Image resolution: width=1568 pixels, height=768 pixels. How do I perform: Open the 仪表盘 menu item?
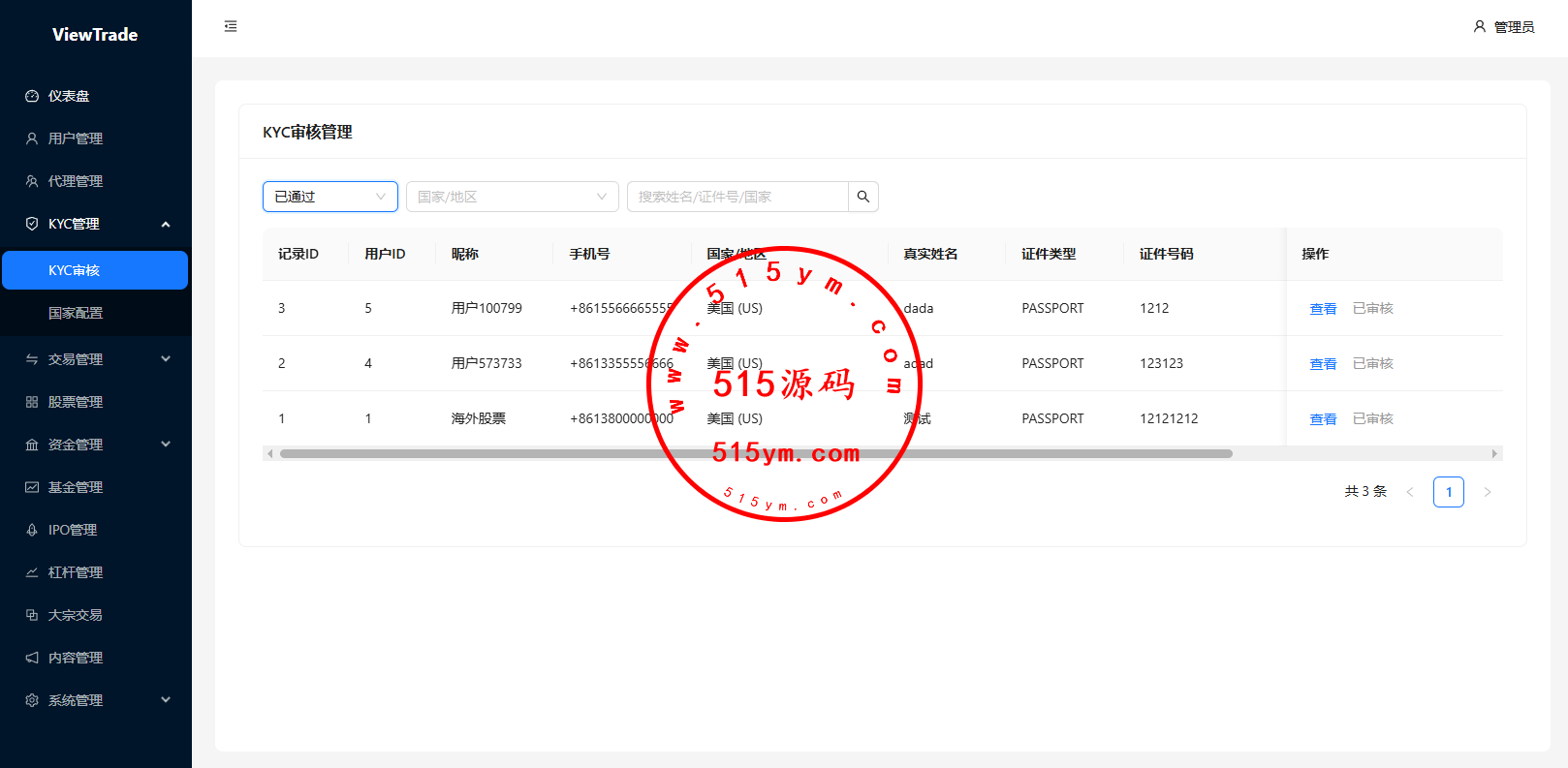(x=96, y=96)
